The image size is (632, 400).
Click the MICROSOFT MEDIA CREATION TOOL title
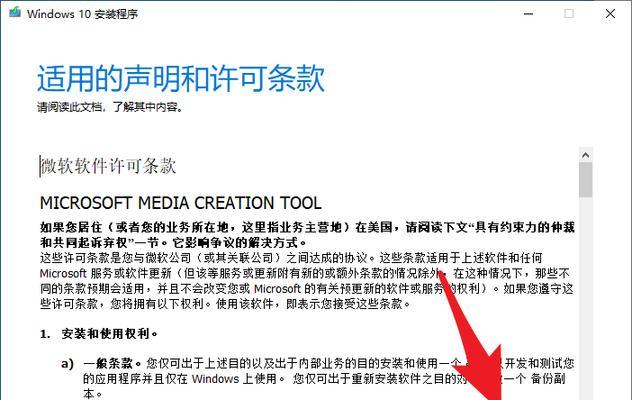(x=181, y=203)
